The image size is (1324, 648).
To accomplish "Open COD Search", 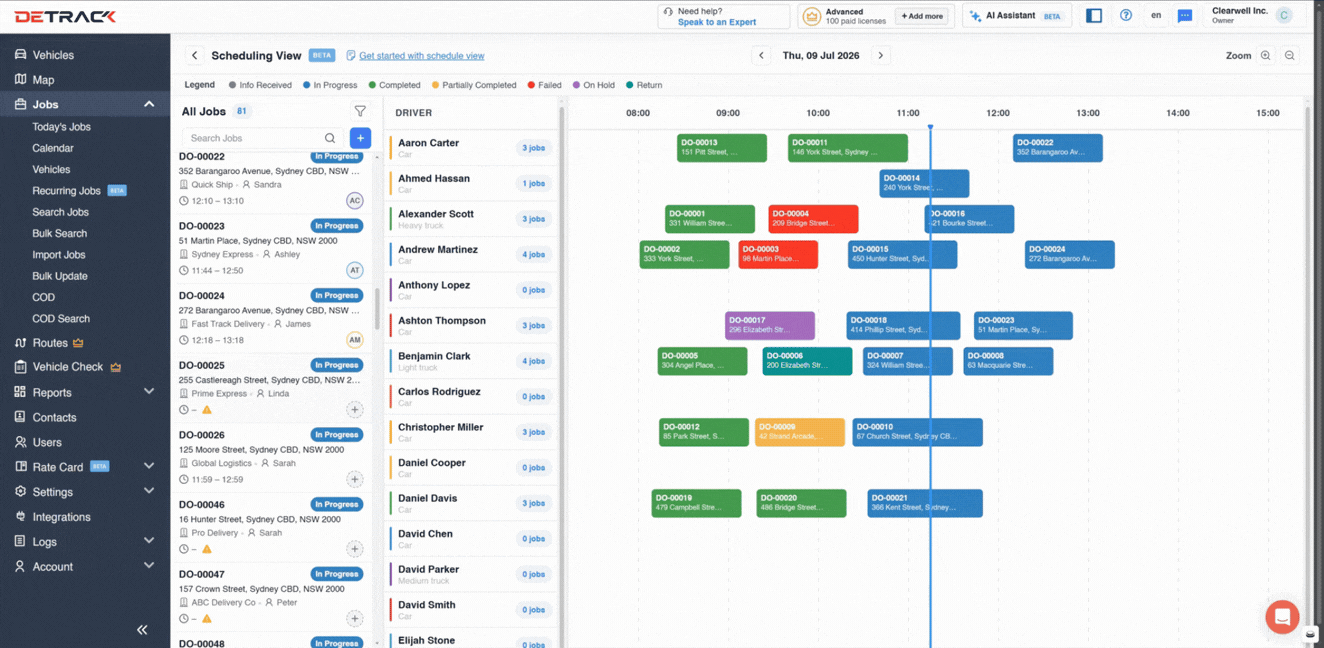I will point(60,319).
